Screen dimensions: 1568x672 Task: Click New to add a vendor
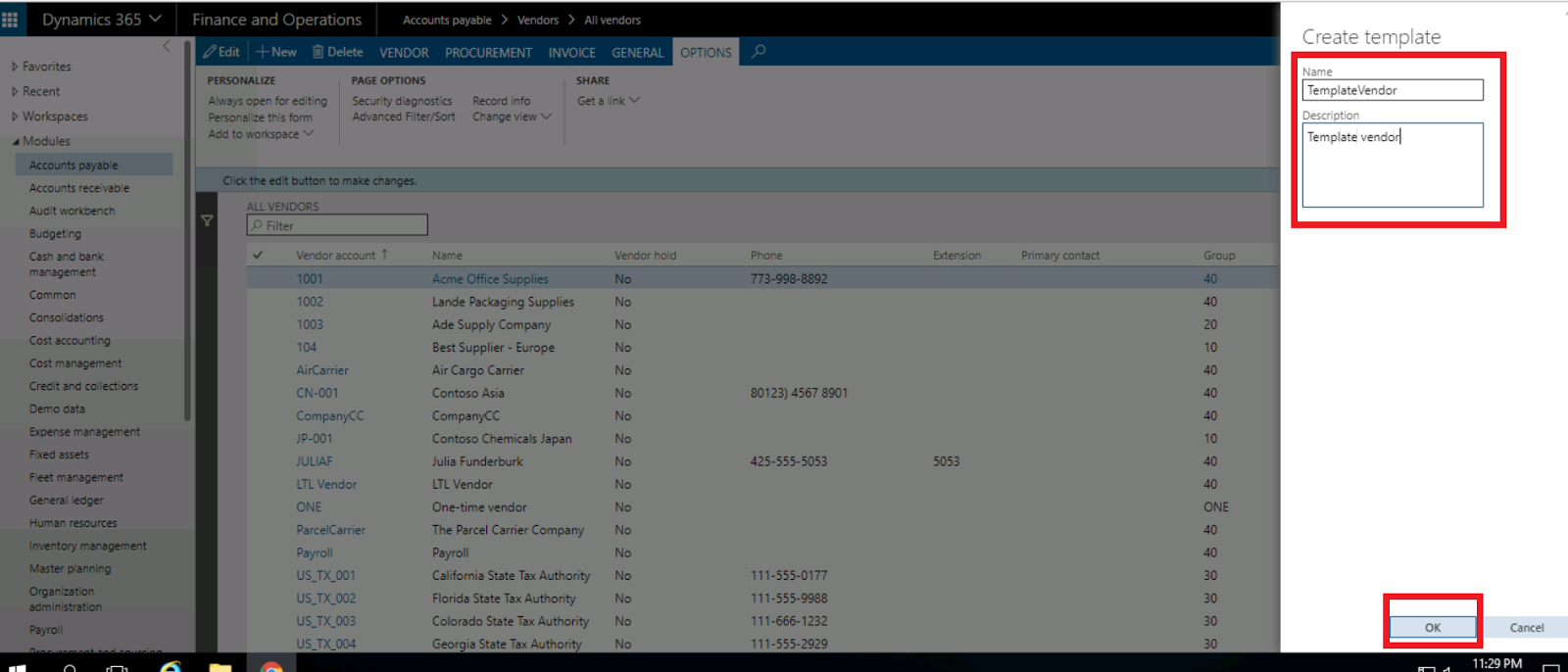click(275, 52)
